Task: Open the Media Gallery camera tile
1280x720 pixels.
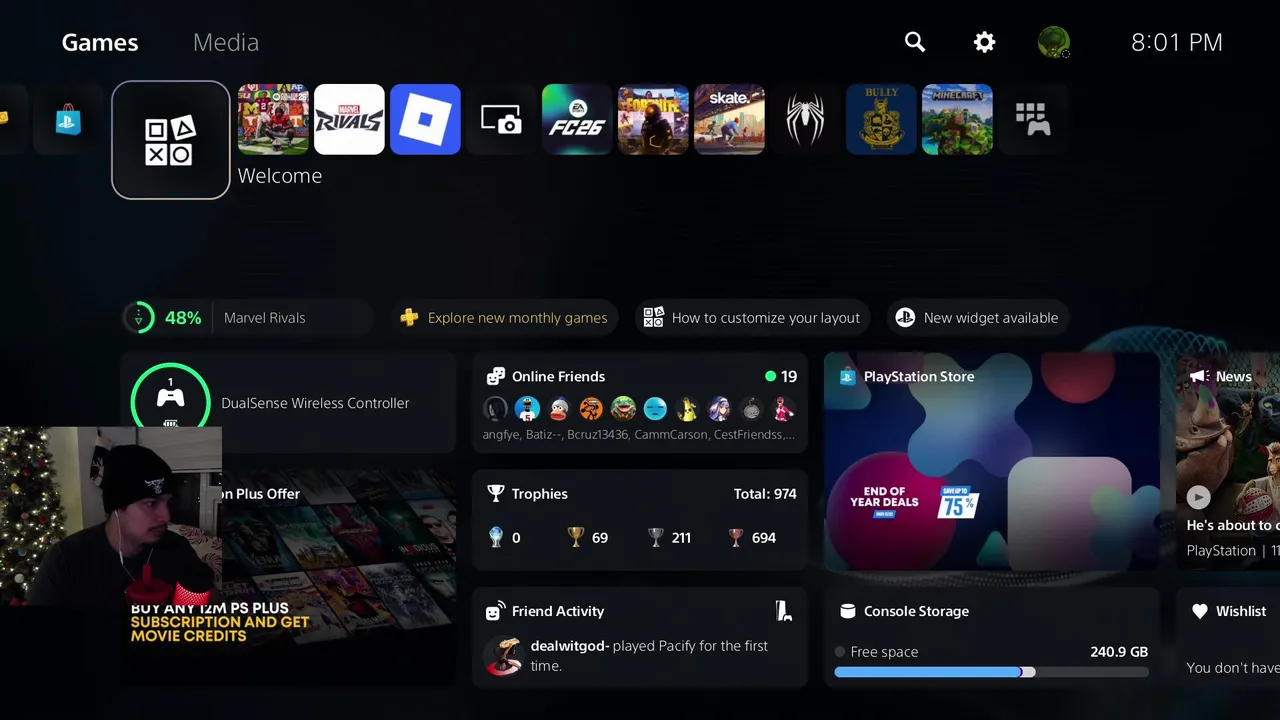Action: [x=501, y=119]
